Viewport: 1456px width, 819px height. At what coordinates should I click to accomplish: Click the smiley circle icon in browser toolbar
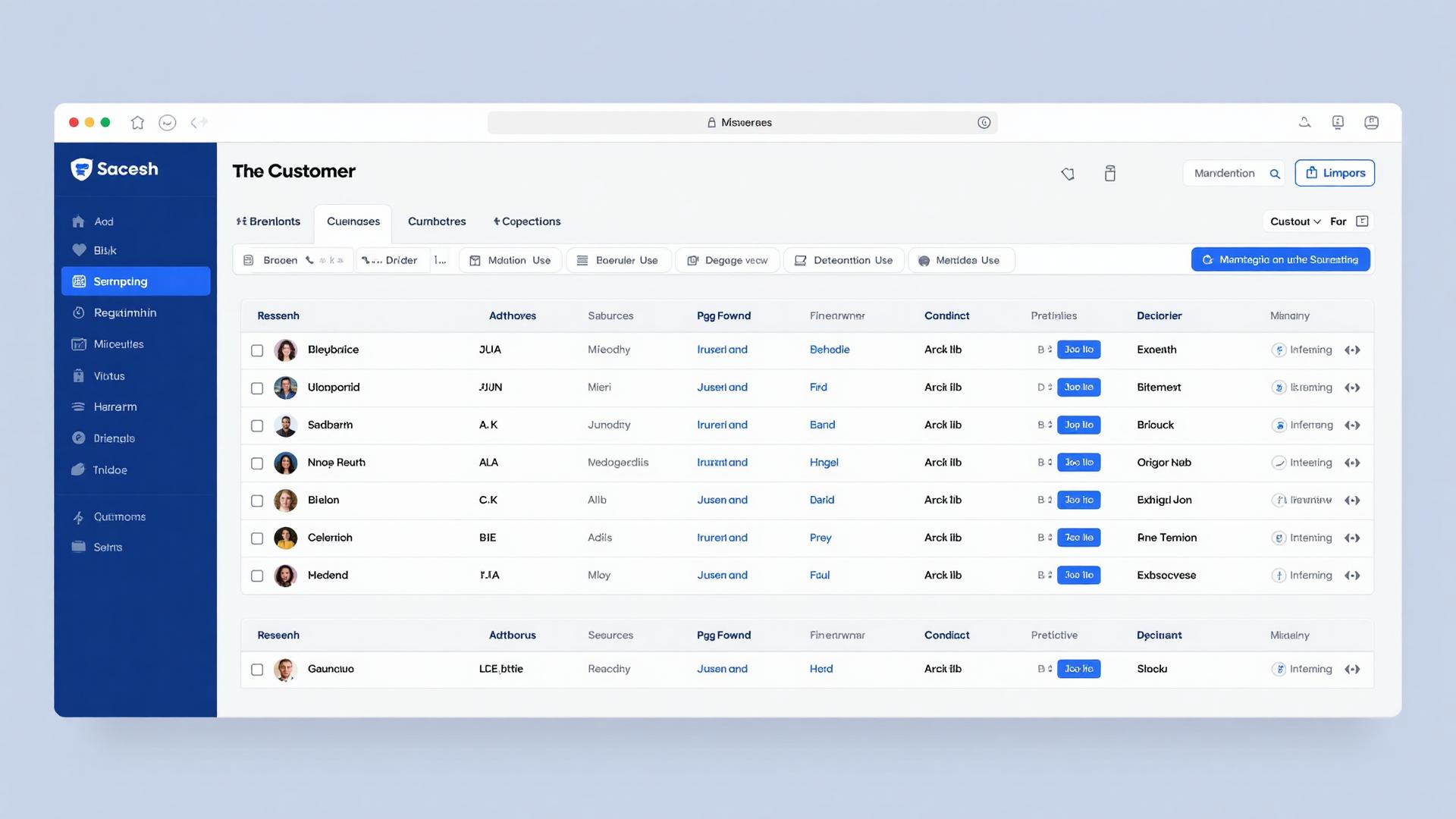click(168, 122)
